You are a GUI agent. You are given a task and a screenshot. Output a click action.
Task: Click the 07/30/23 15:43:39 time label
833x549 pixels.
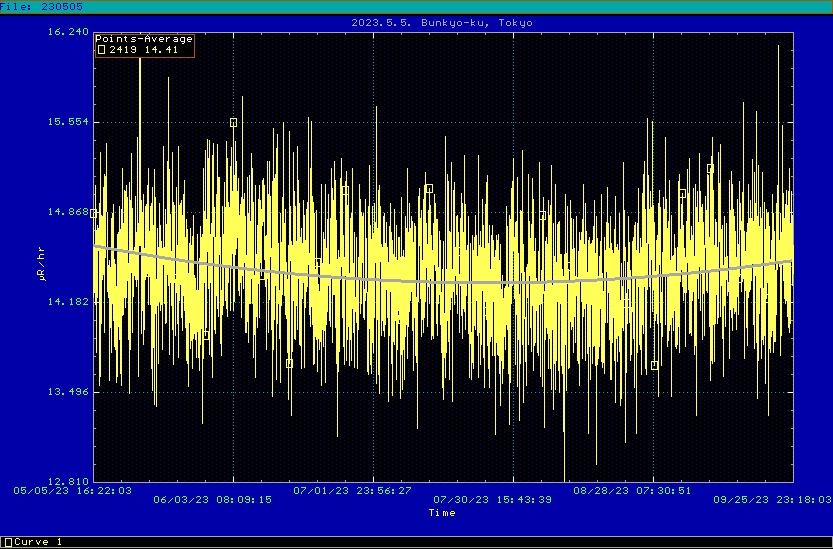pyautogui.click(x=493, y=500)
